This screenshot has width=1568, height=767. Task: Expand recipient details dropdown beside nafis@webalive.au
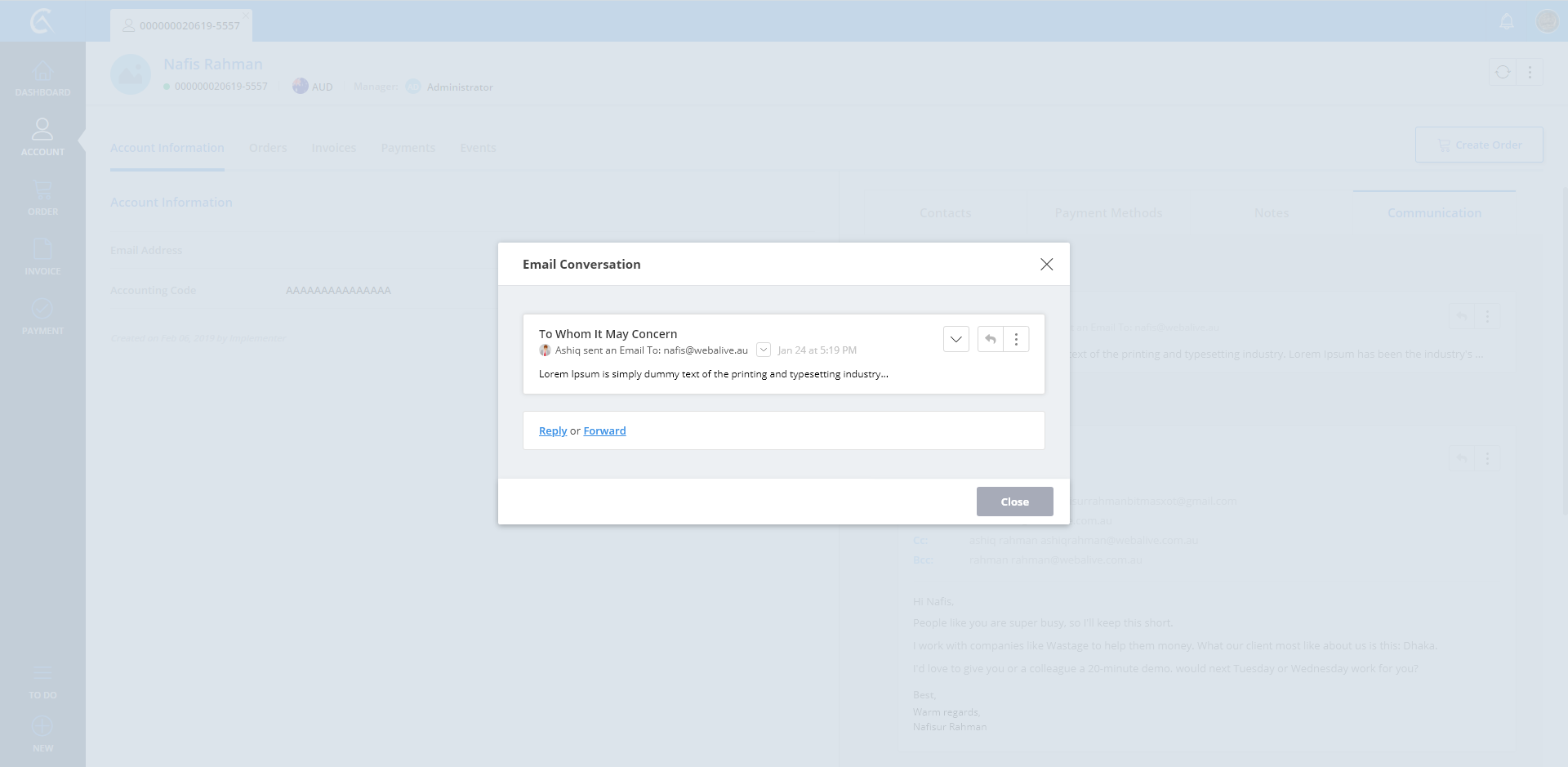click(x=763, y=350)
